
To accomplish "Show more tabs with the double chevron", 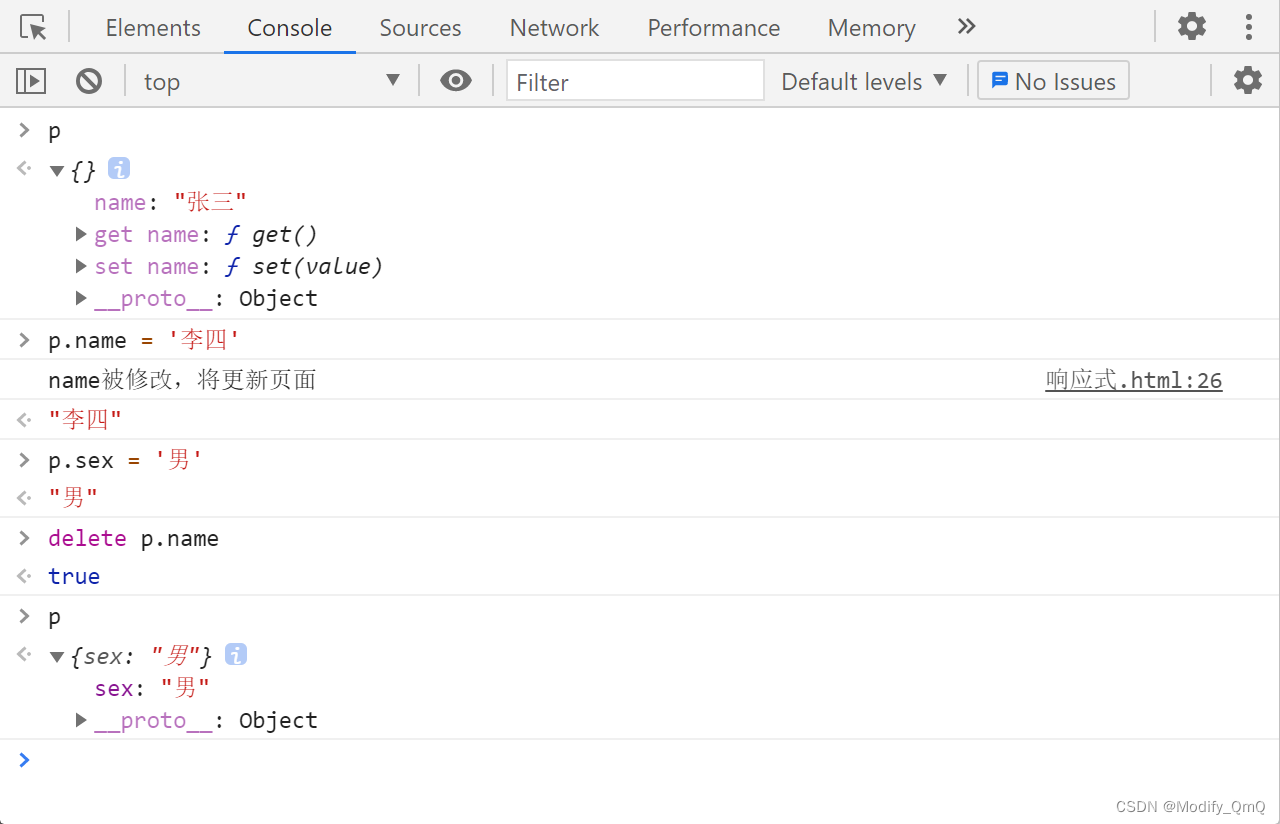I will tap(966, 27).
